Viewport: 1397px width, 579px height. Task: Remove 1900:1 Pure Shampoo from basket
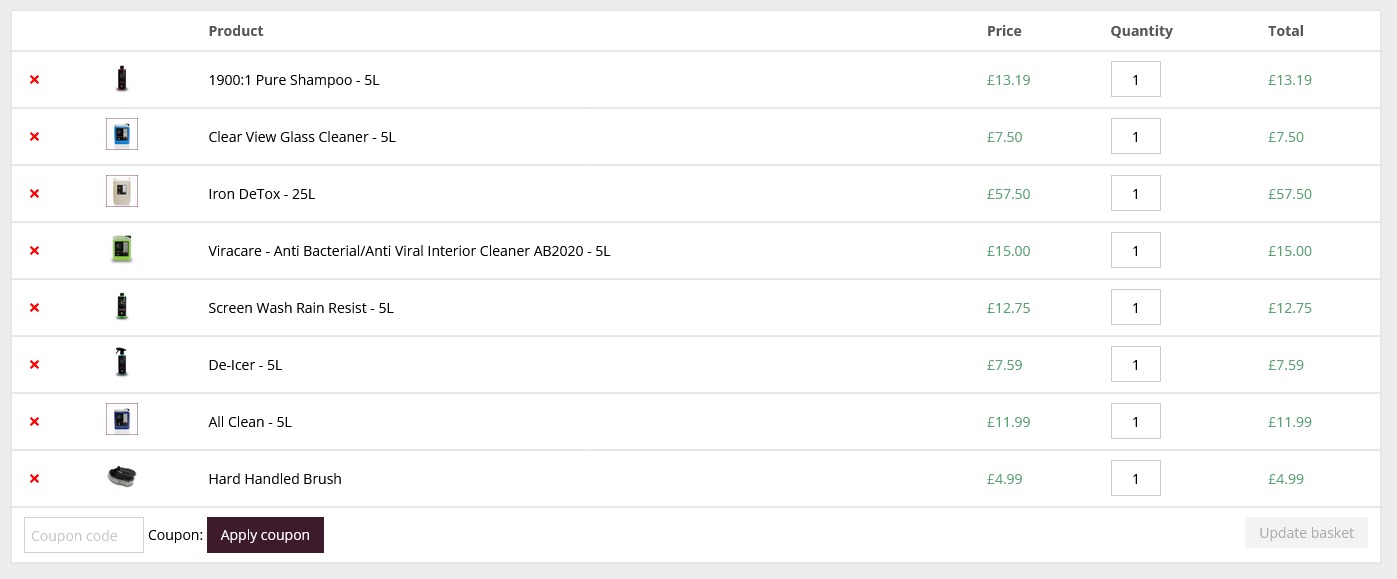click(x=34, y=79)
